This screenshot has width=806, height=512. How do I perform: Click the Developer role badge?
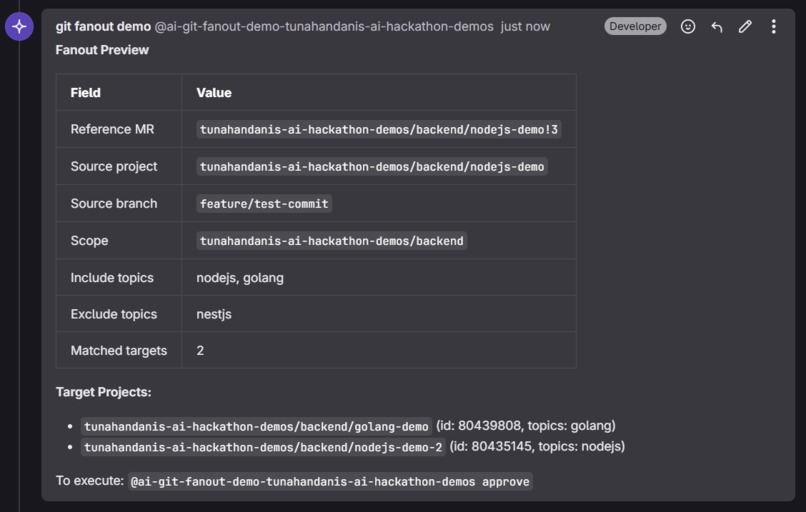(635, 26)
